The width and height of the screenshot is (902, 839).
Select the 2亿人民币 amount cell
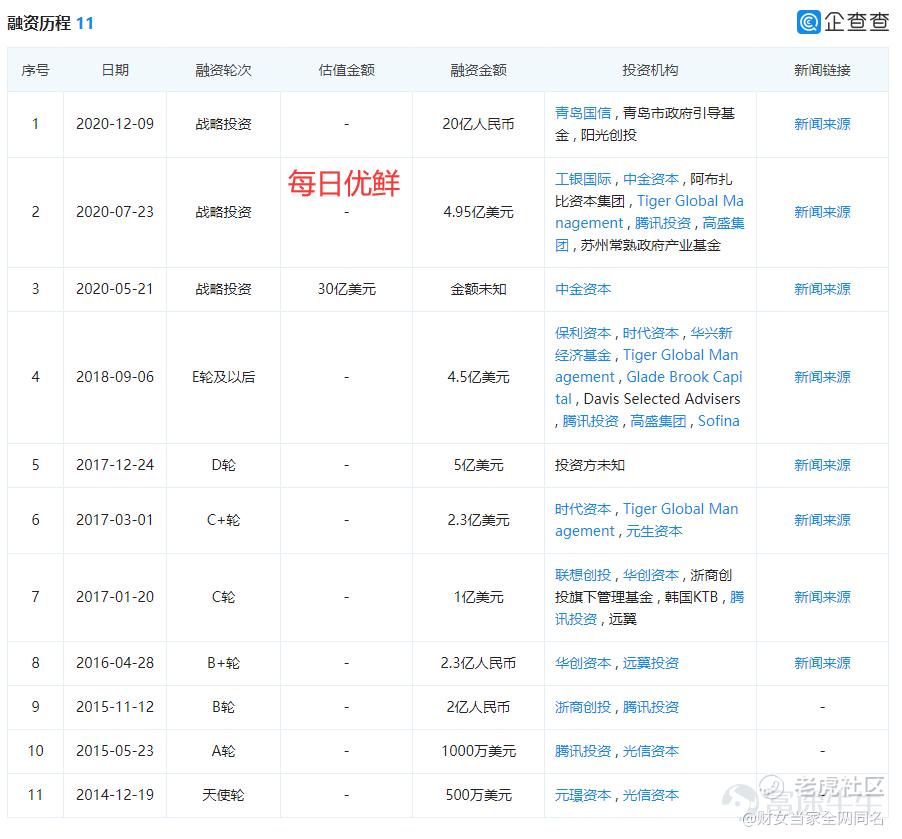click(478, 708)
